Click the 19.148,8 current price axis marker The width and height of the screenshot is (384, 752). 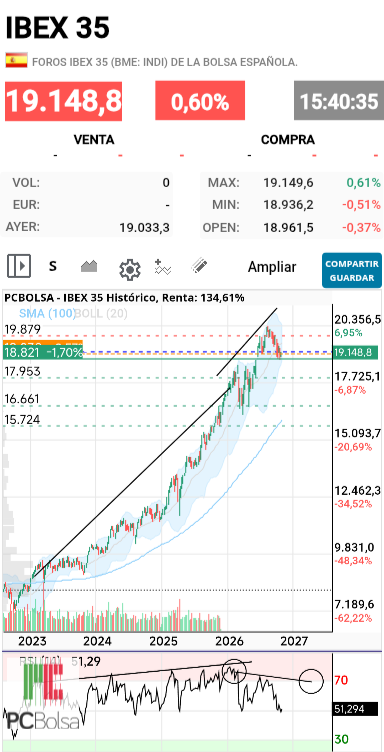[x=355, y=353]
